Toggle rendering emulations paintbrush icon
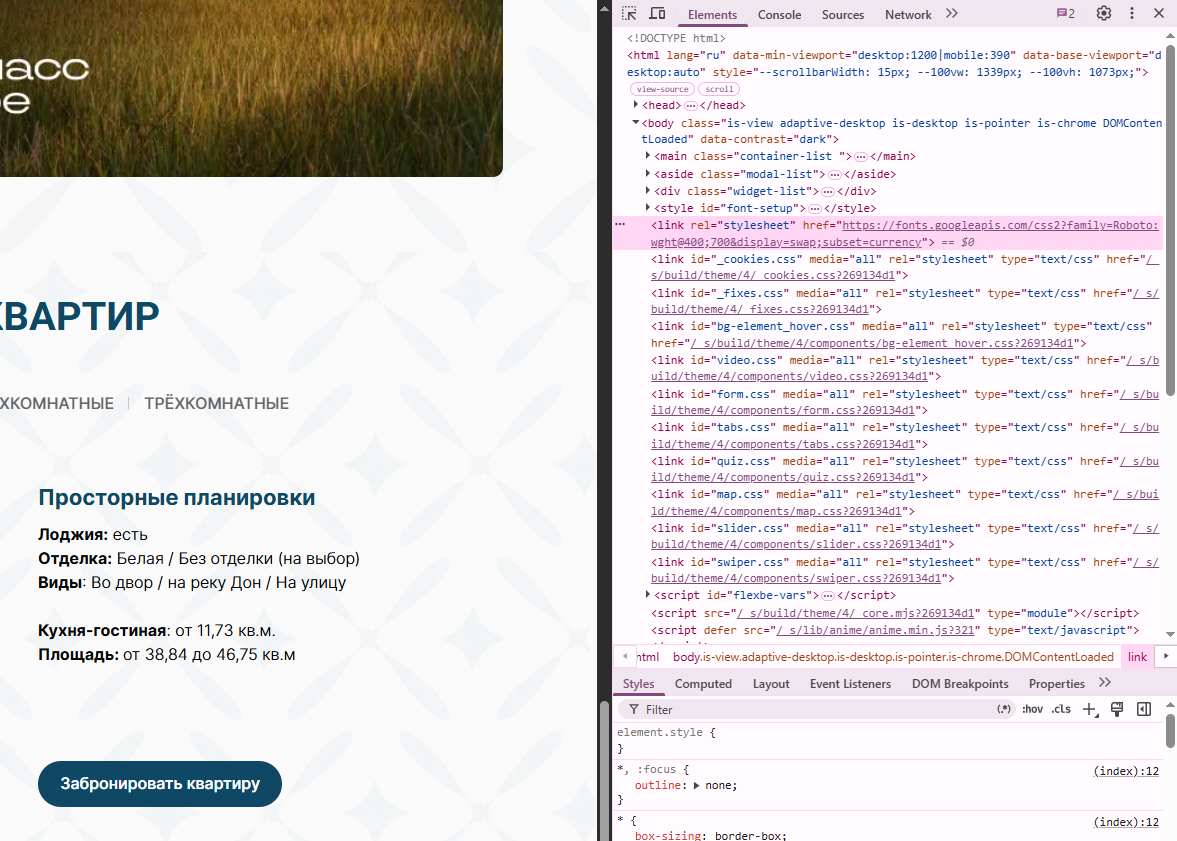Screen dimensions: 1177x841 point(1117,709)
